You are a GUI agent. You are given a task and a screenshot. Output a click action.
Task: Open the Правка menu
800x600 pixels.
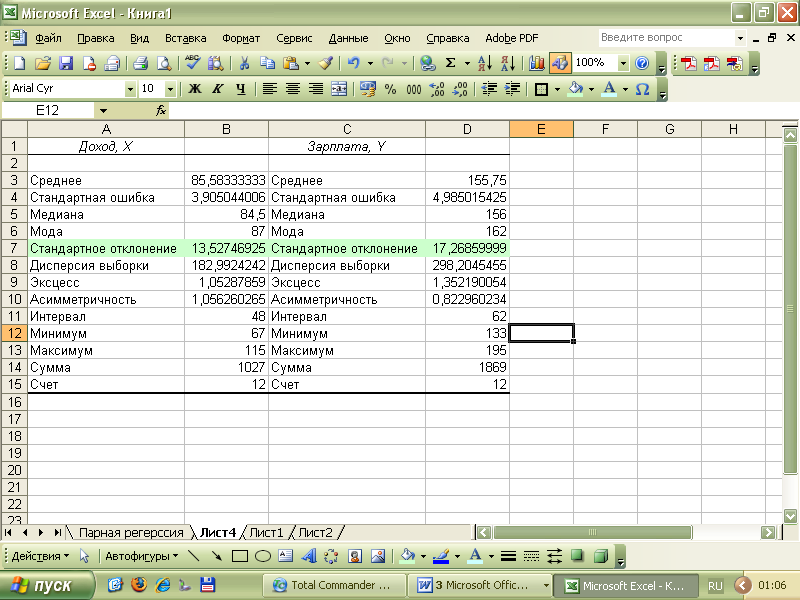point(95,38)
